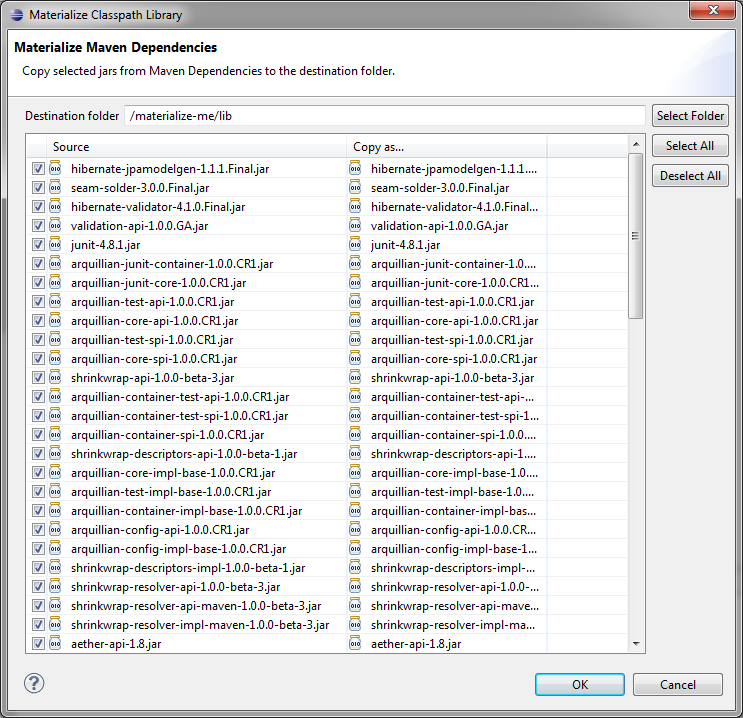Click Copy as jar icon for arquillian-config-api
The width and height of the screenshot is (743, 718).
click(355, 529)
